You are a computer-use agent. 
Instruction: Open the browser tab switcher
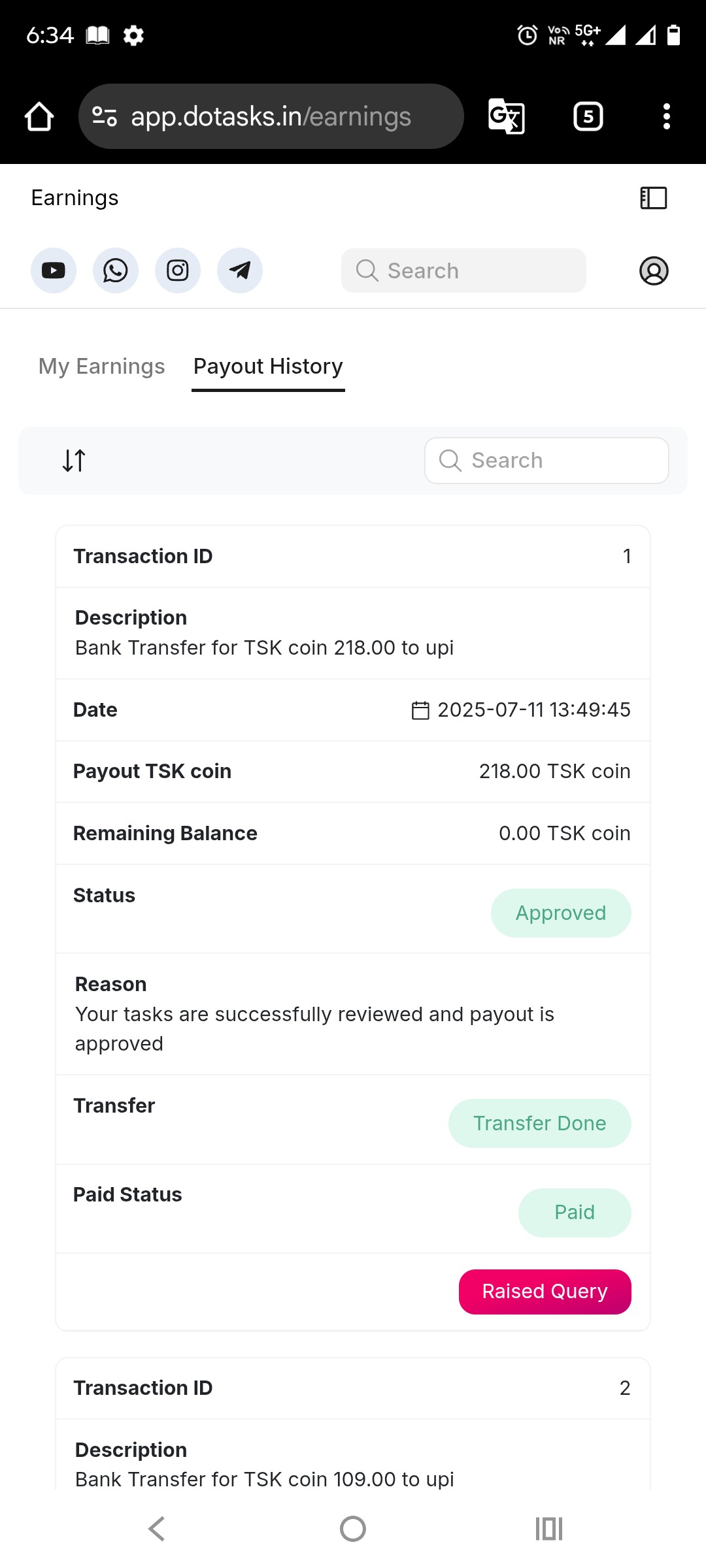point(588,117)
